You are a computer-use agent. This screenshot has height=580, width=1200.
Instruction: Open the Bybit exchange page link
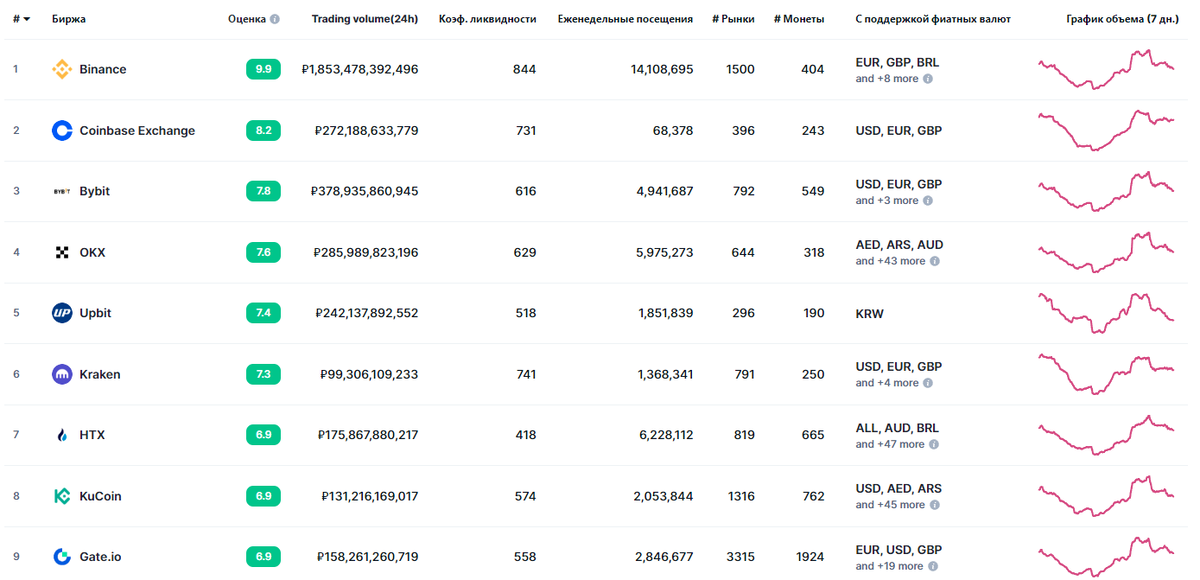(95, 191)
